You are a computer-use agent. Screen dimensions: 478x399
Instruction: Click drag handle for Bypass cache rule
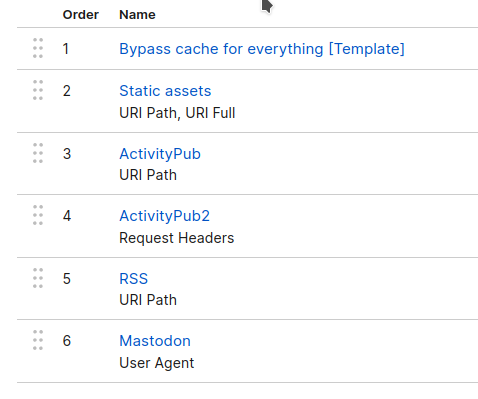pyautogui.click(x=38, y=48)
